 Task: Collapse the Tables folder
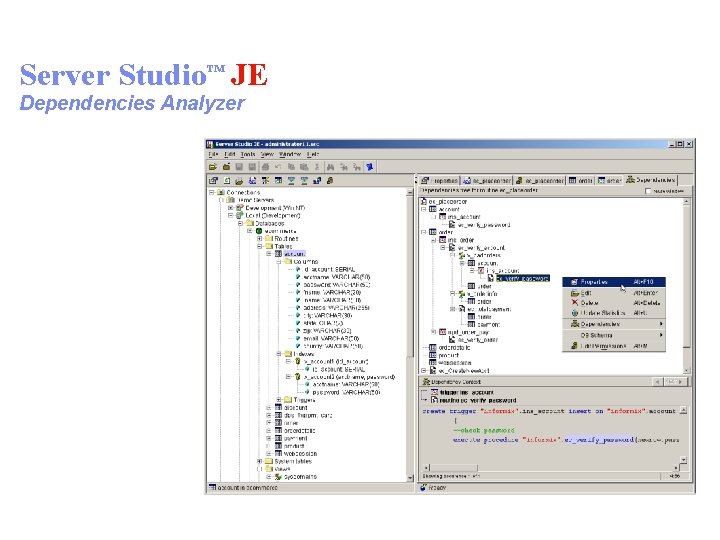pyautogui.click(x=259, y=247)
